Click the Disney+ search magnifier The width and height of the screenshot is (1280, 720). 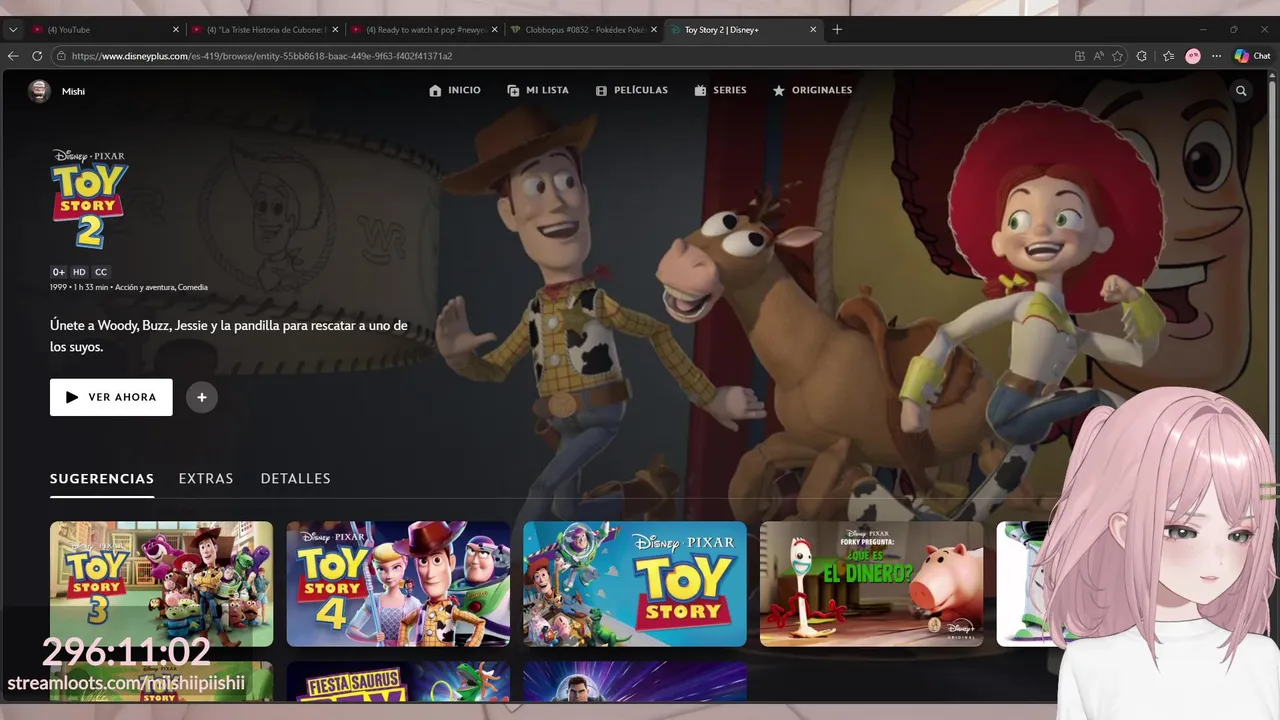(x=1241, y=91)
